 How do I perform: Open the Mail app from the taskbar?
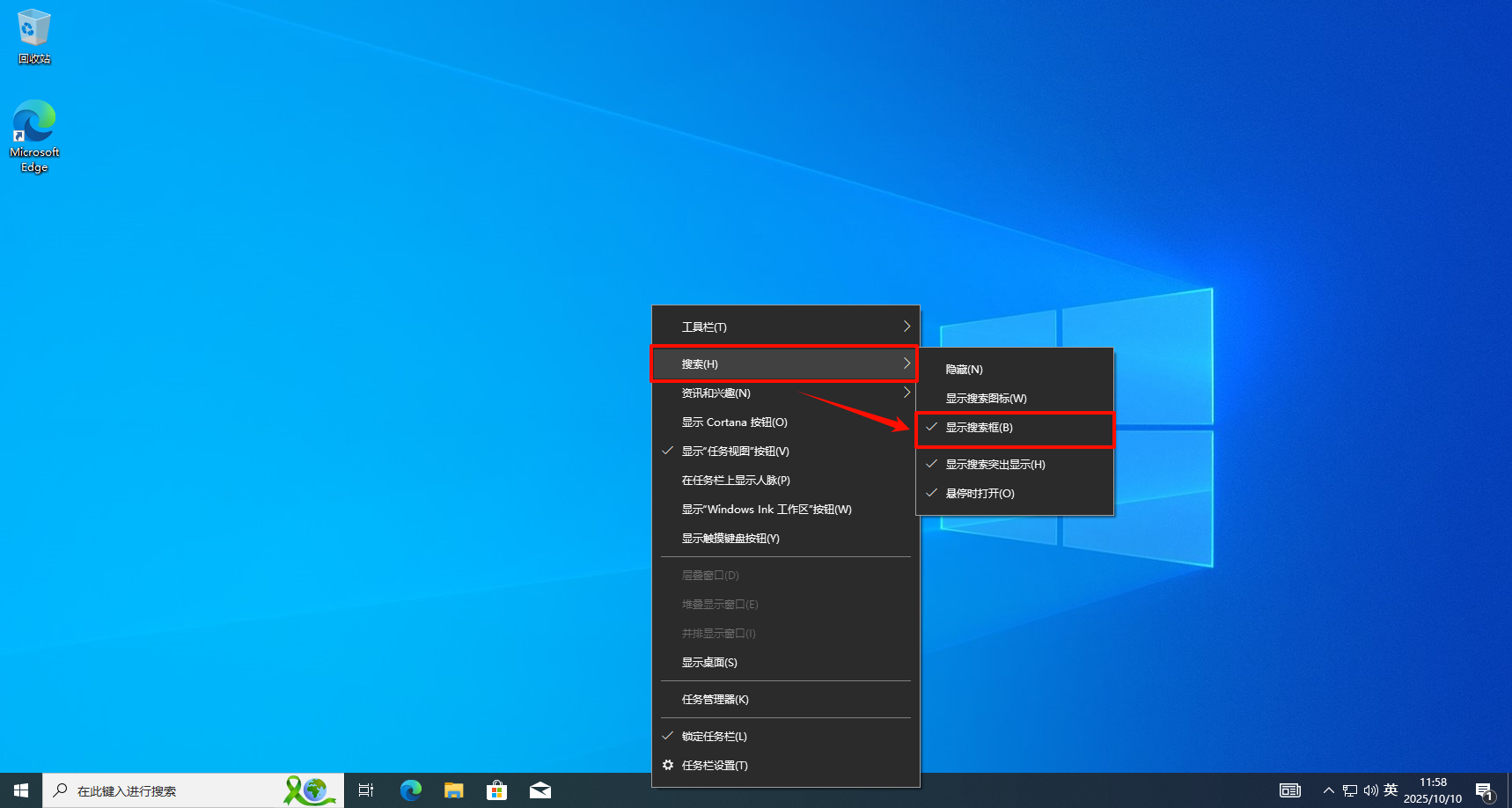tap(540, 790)
